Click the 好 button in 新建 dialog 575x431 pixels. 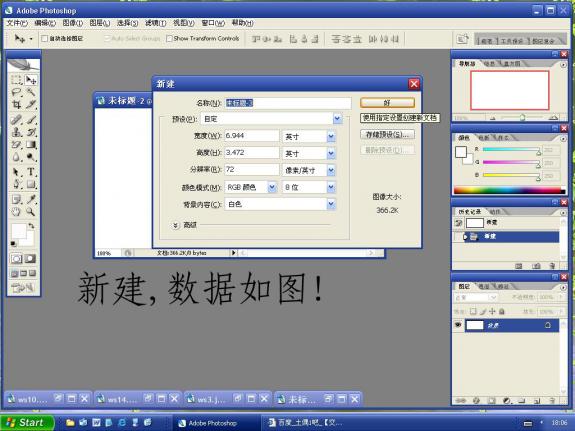pos(387,103)
